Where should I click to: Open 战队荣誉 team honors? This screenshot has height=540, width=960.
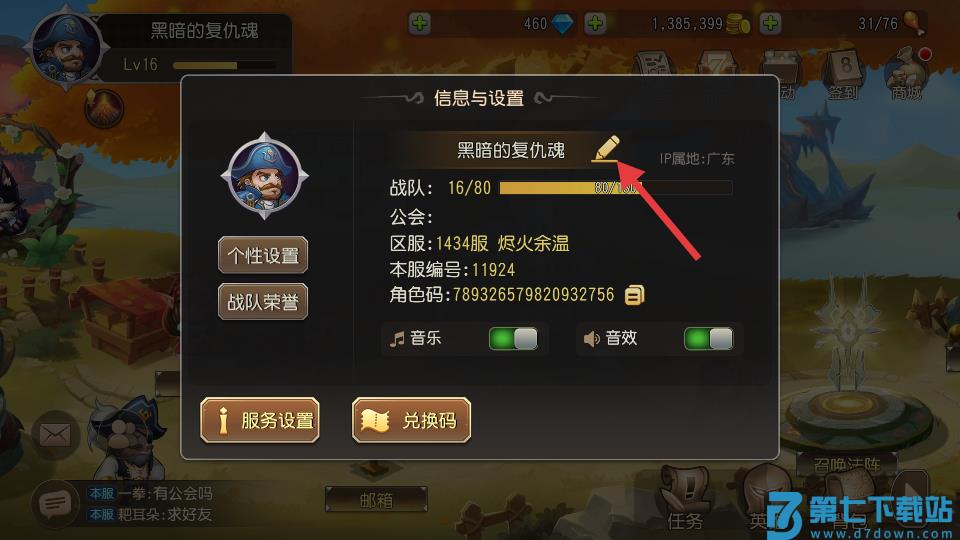click(x=263, y=301)
